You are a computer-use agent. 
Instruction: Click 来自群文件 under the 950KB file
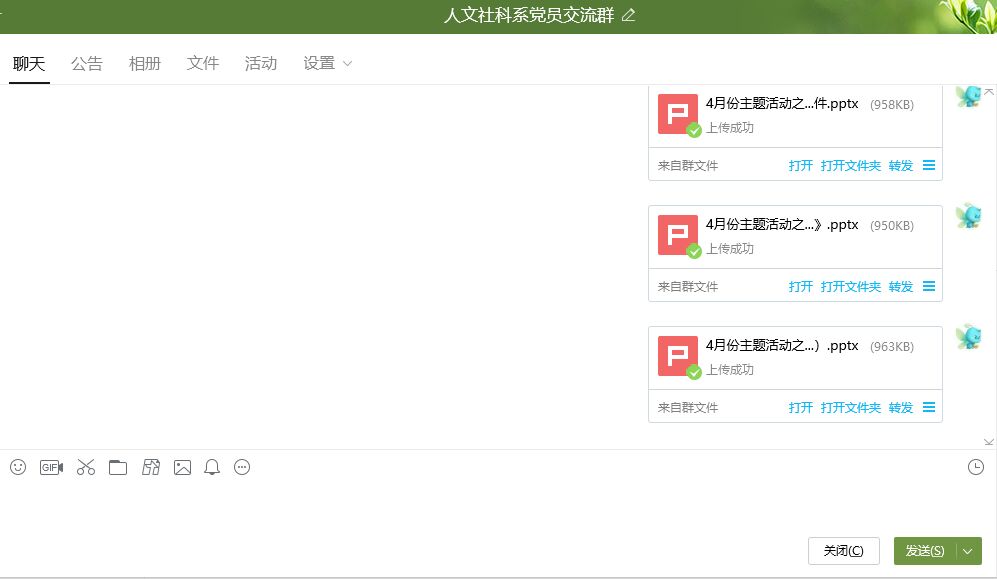(688, 286)
